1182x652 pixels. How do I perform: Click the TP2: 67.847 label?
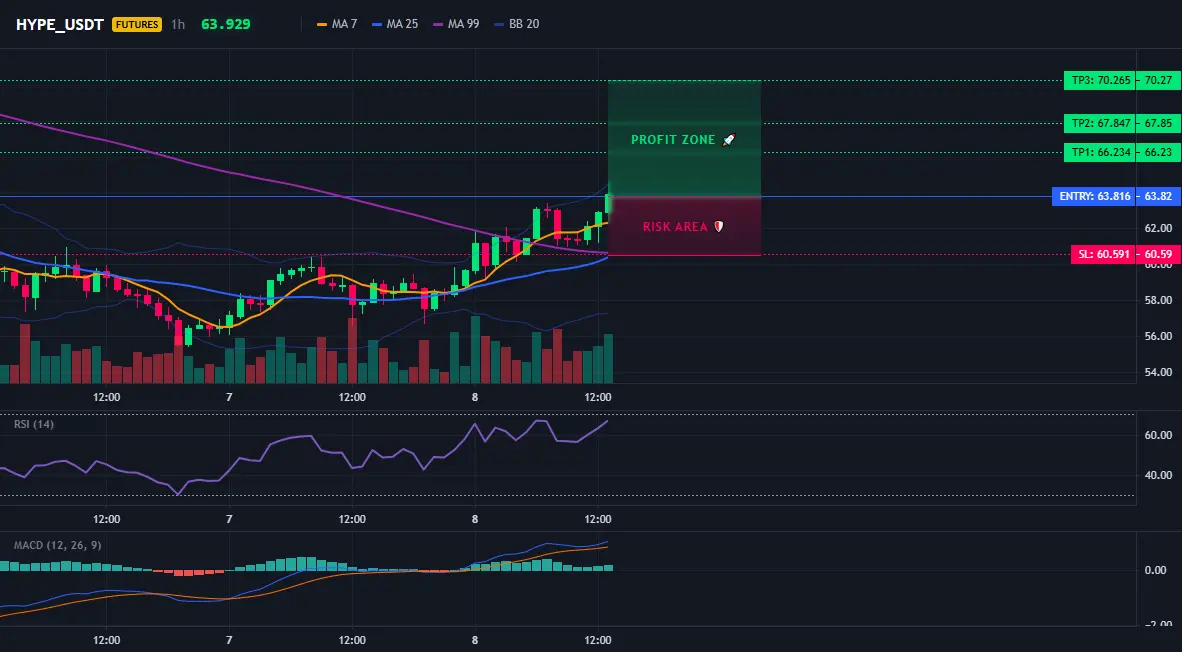[1101, 123]
